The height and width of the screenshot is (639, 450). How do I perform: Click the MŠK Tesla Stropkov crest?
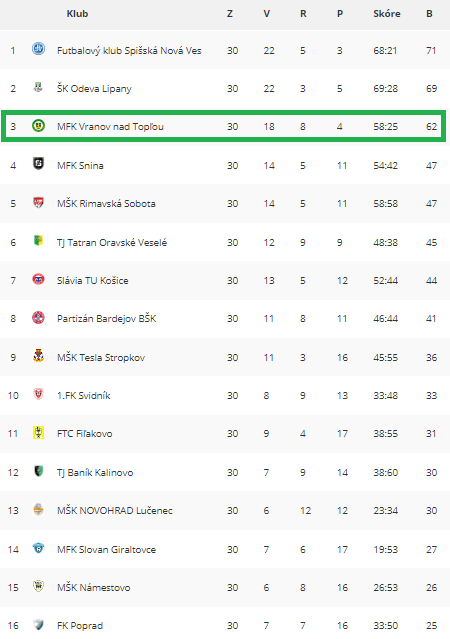pos(38,356)
